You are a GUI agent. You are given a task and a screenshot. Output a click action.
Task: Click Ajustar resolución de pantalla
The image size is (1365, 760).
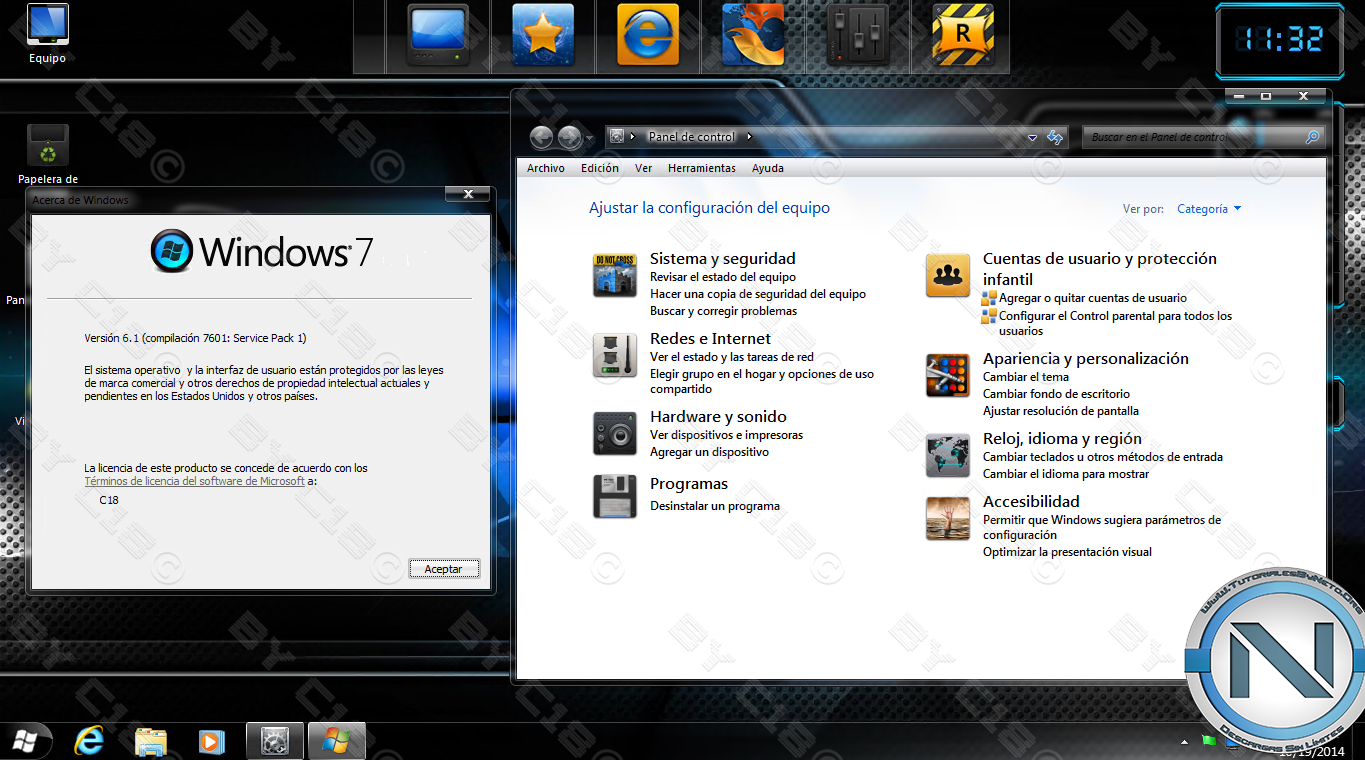point(1061,411)
